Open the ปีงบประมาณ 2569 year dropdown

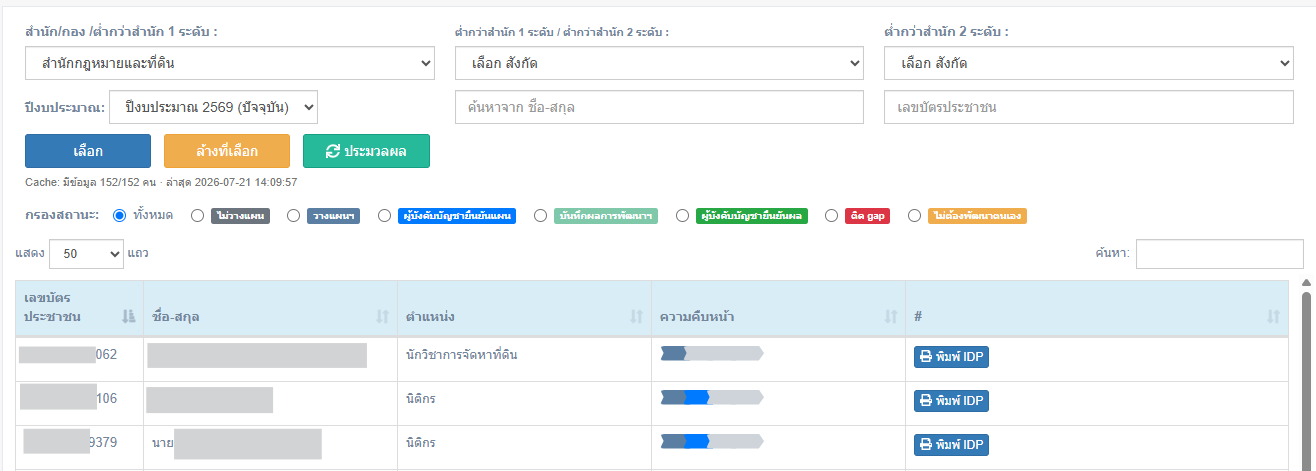pos(213,106)
